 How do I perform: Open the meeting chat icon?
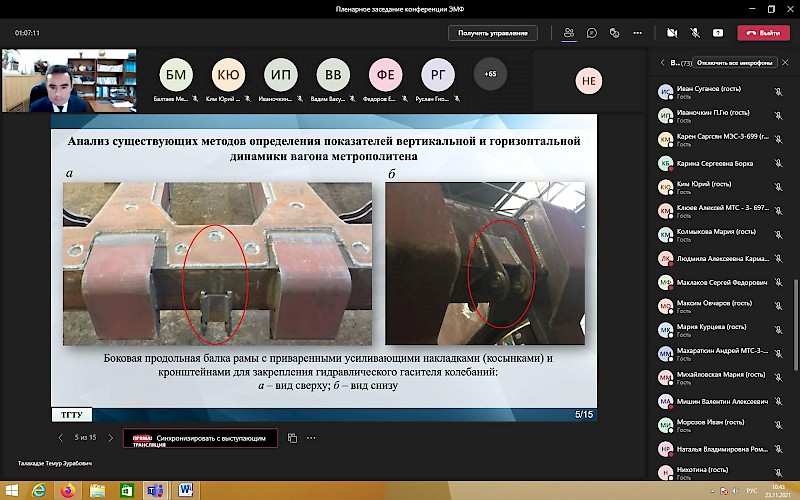[x=592, y=33]
